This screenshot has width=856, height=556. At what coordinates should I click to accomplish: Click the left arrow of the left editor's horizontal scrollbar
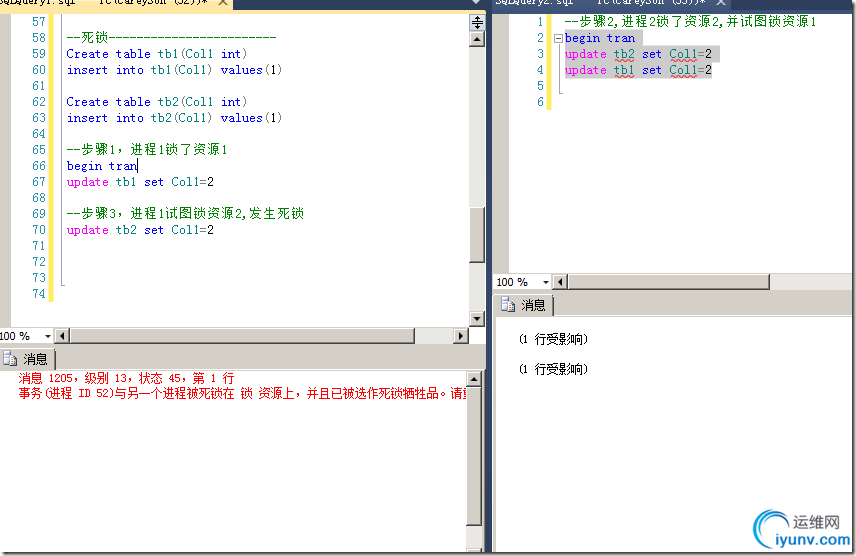(x=62, y=336)
